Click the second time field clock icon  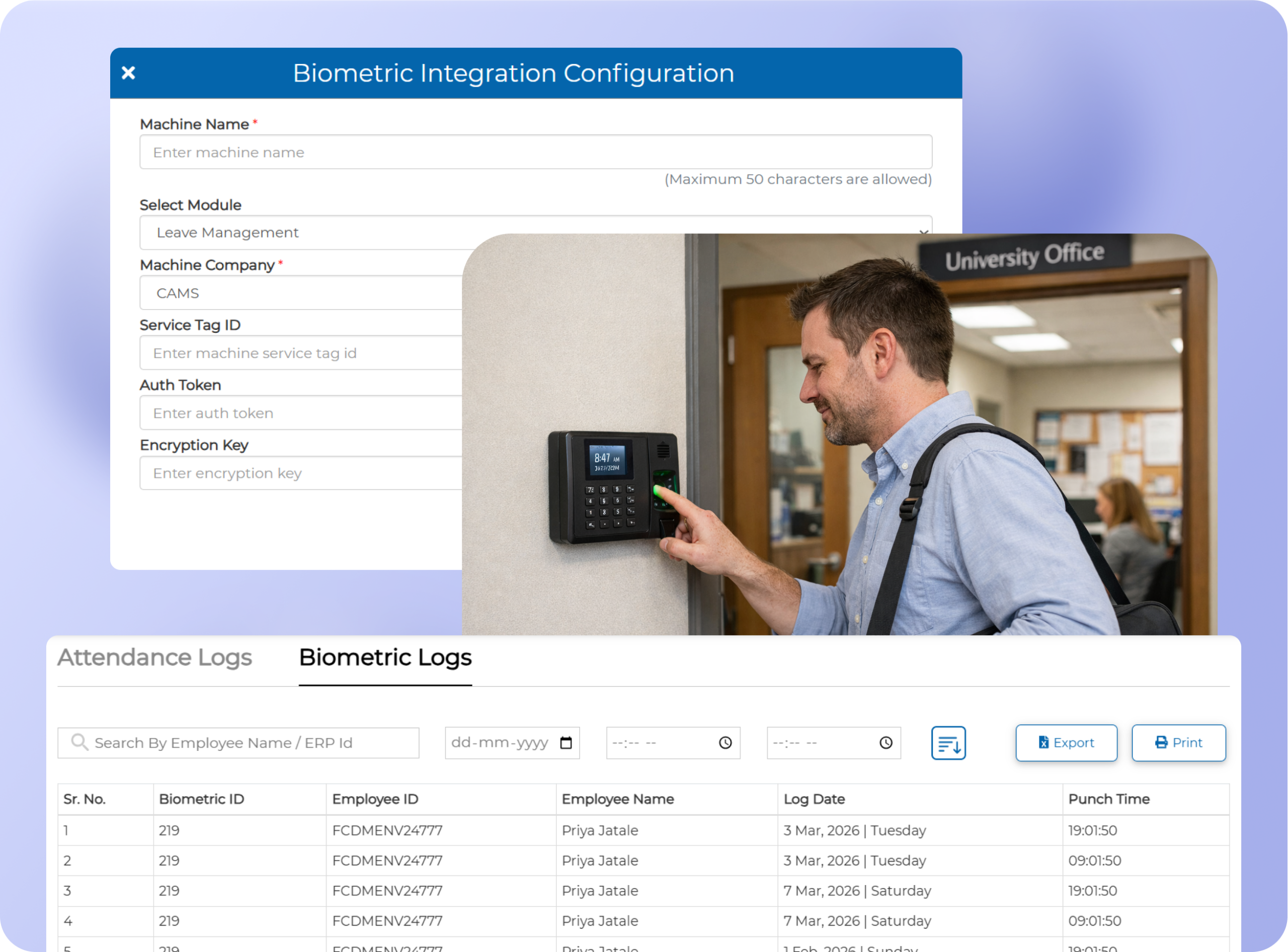pyautogui.click(x=886, y=743)
